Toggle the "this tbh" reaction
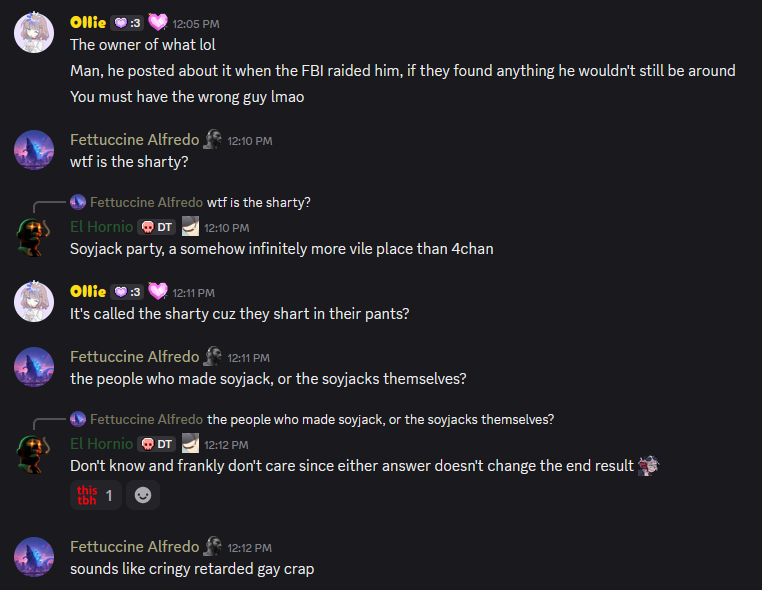The image size is (762, 590). pyautogui.click(x=96, y=495)
